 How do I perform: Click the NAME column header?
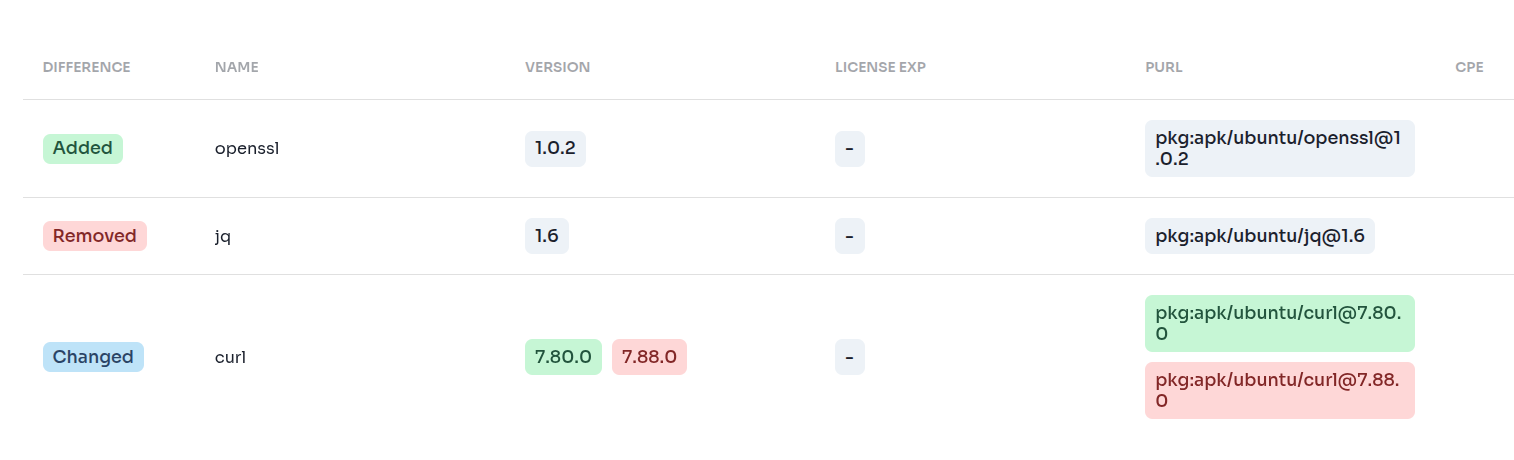click(236, 68)
